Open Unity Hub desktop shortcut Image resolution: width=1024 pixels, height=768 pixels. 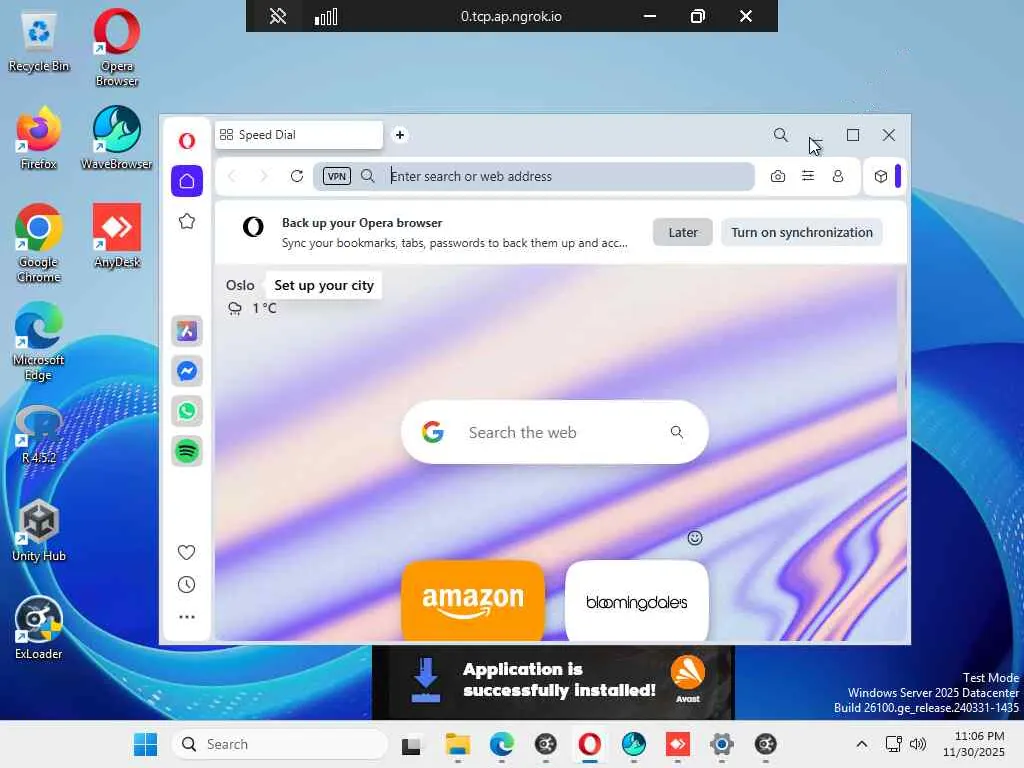(x=39, y=530)
